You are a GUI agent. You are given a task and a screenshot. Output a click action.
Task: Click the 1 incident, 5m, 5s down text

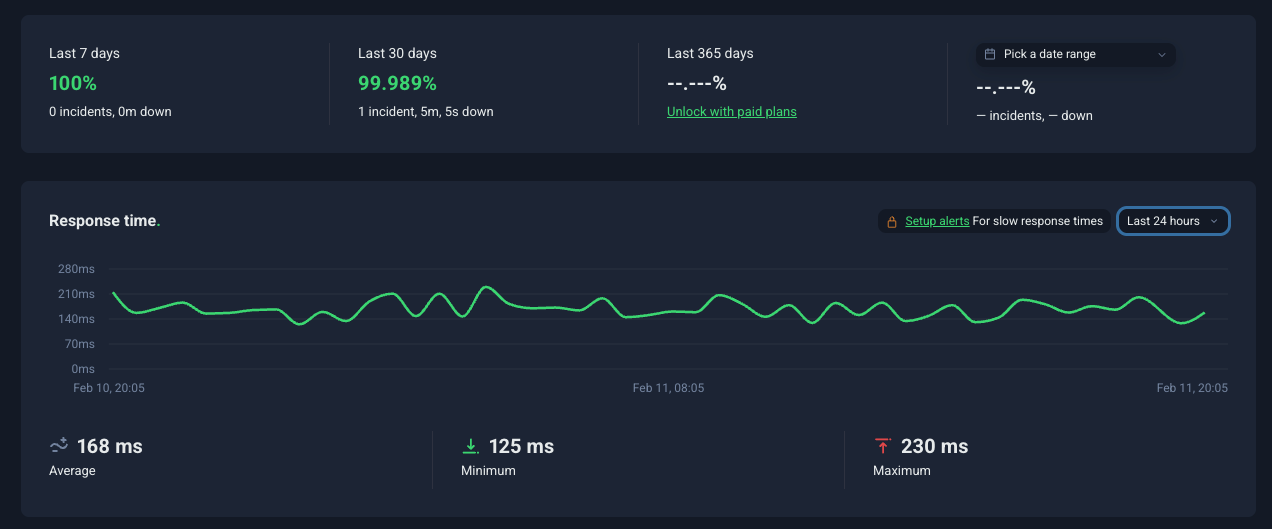[x=425, y=112]
